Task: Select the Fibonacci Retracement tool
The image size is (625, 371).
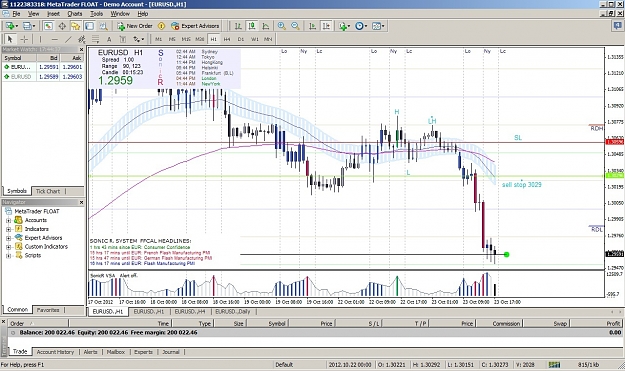Action: click(95, 39)
